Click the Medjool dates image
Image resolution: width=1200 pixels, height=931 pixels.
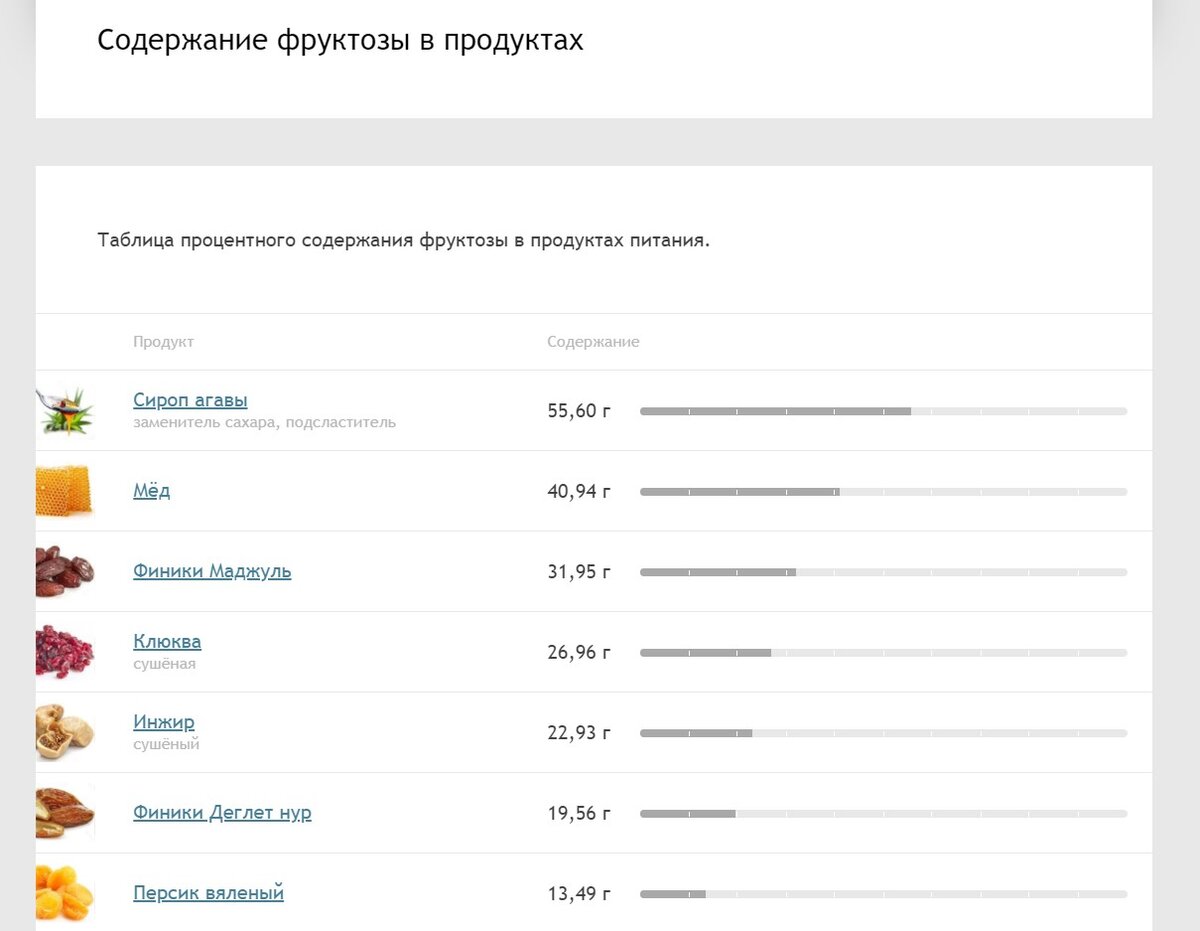pyautogui.click(x=65, y=572)
